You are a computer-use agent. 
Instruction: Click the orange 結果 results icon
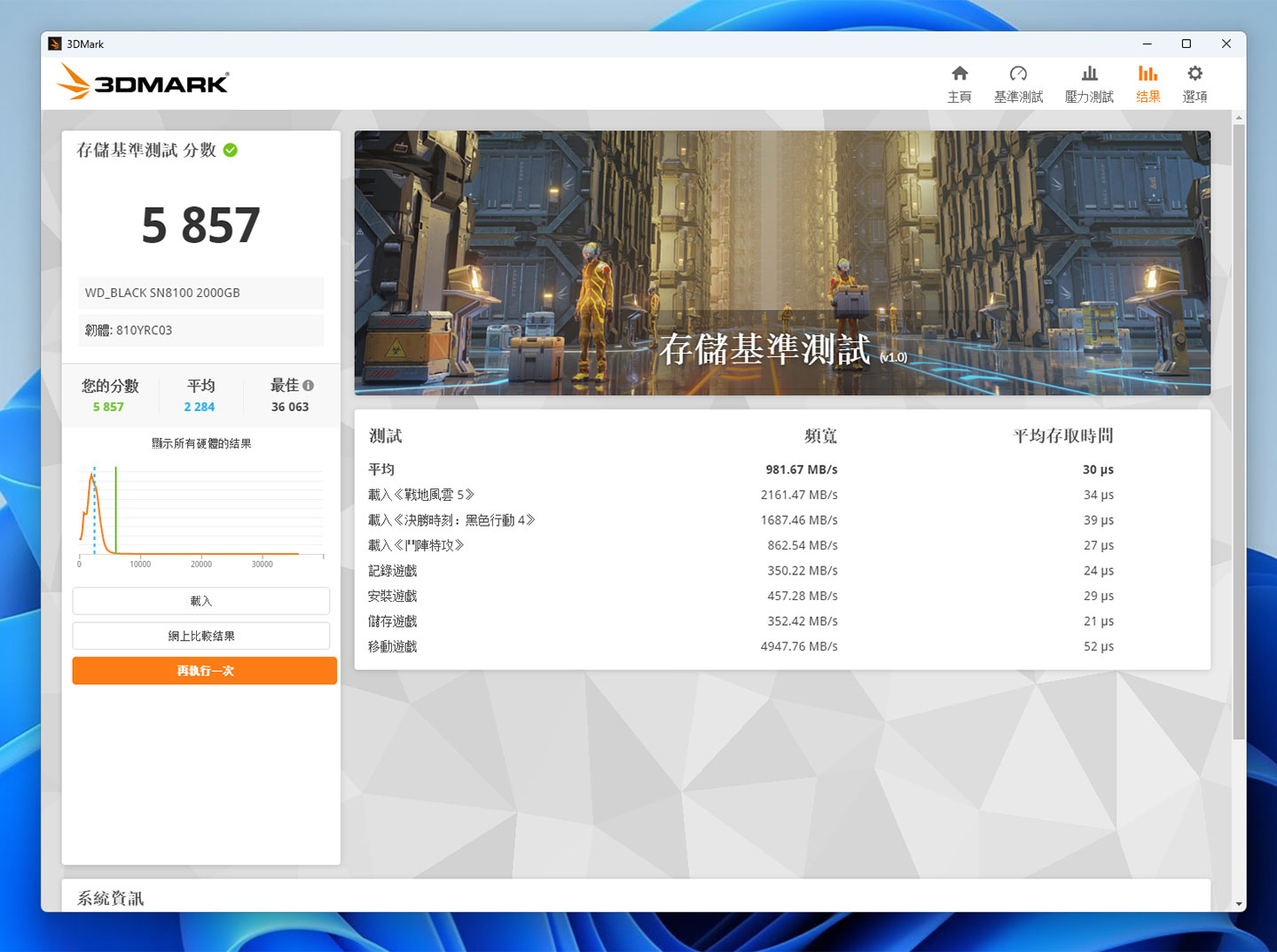[x=1148, y=82]
